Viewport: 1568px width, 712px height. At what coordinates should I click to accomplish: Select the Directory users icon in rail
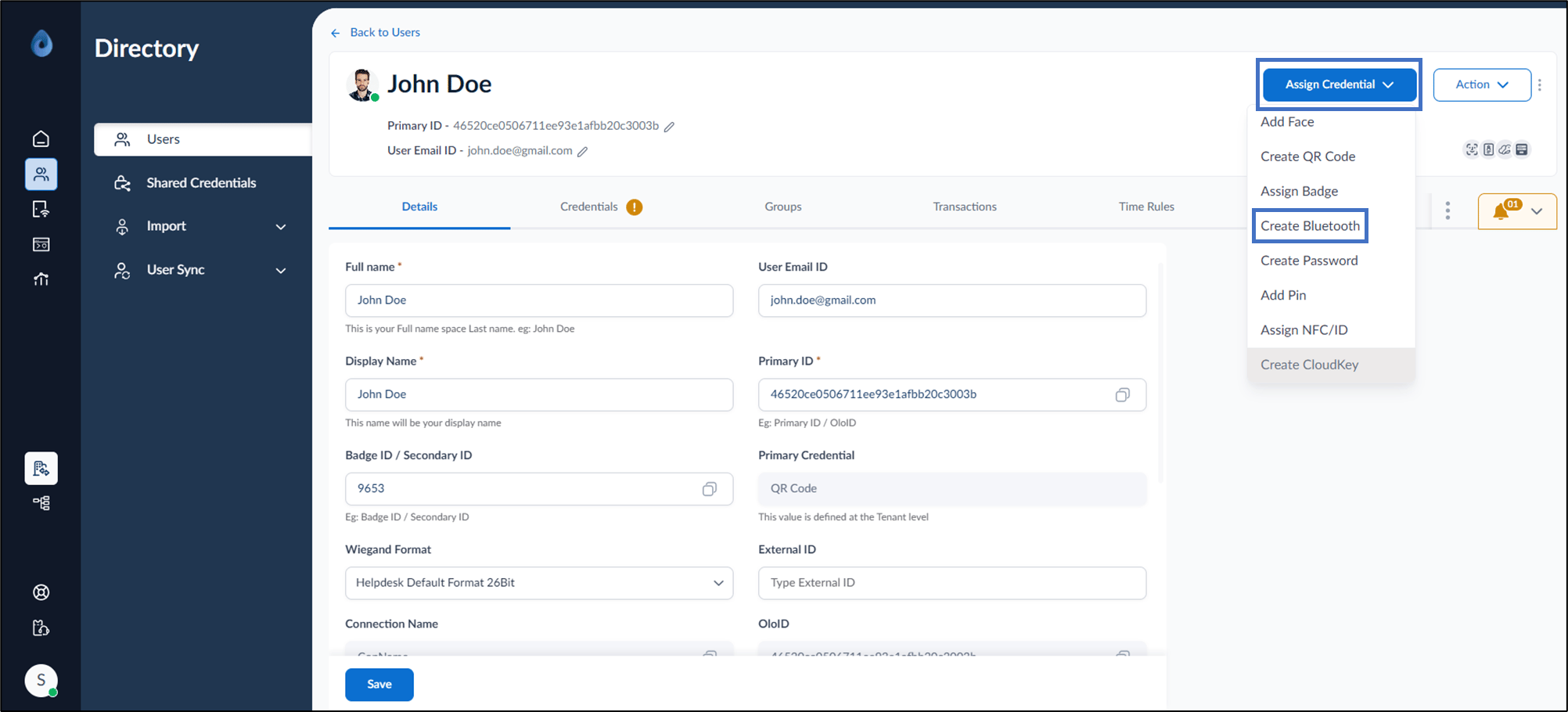point(41,174)
